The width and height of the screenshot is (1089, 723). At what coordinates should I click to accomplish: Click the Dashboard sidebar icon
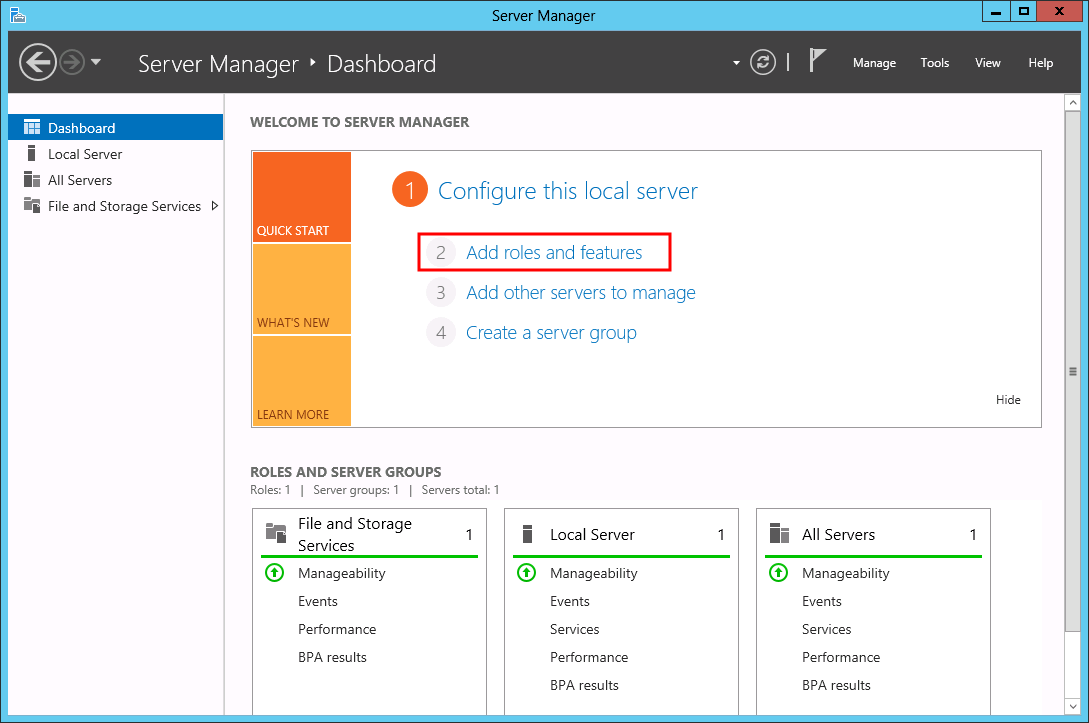[x=32, y=127]
